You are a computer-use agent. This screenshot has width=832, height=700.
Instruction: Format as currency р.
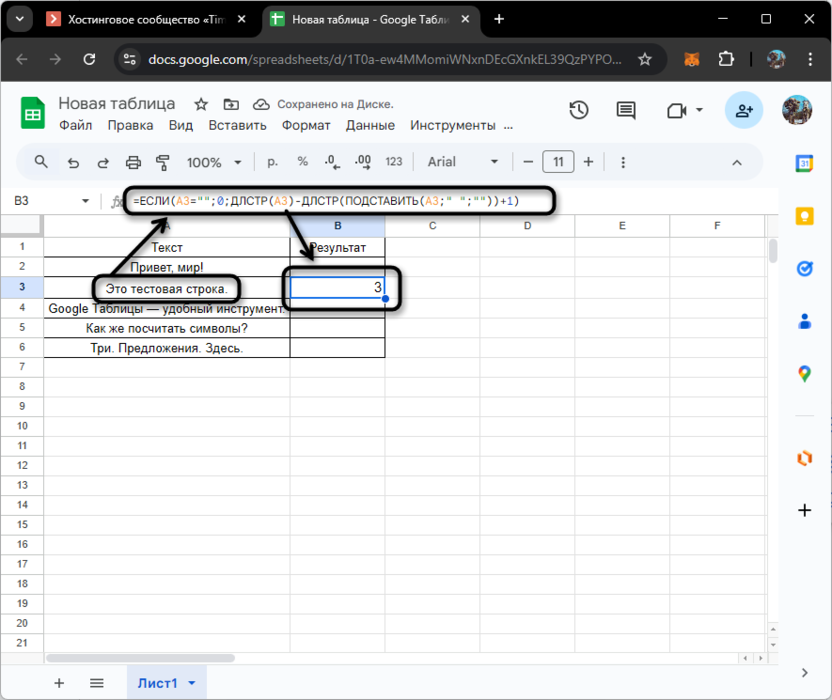pos(272,162)
